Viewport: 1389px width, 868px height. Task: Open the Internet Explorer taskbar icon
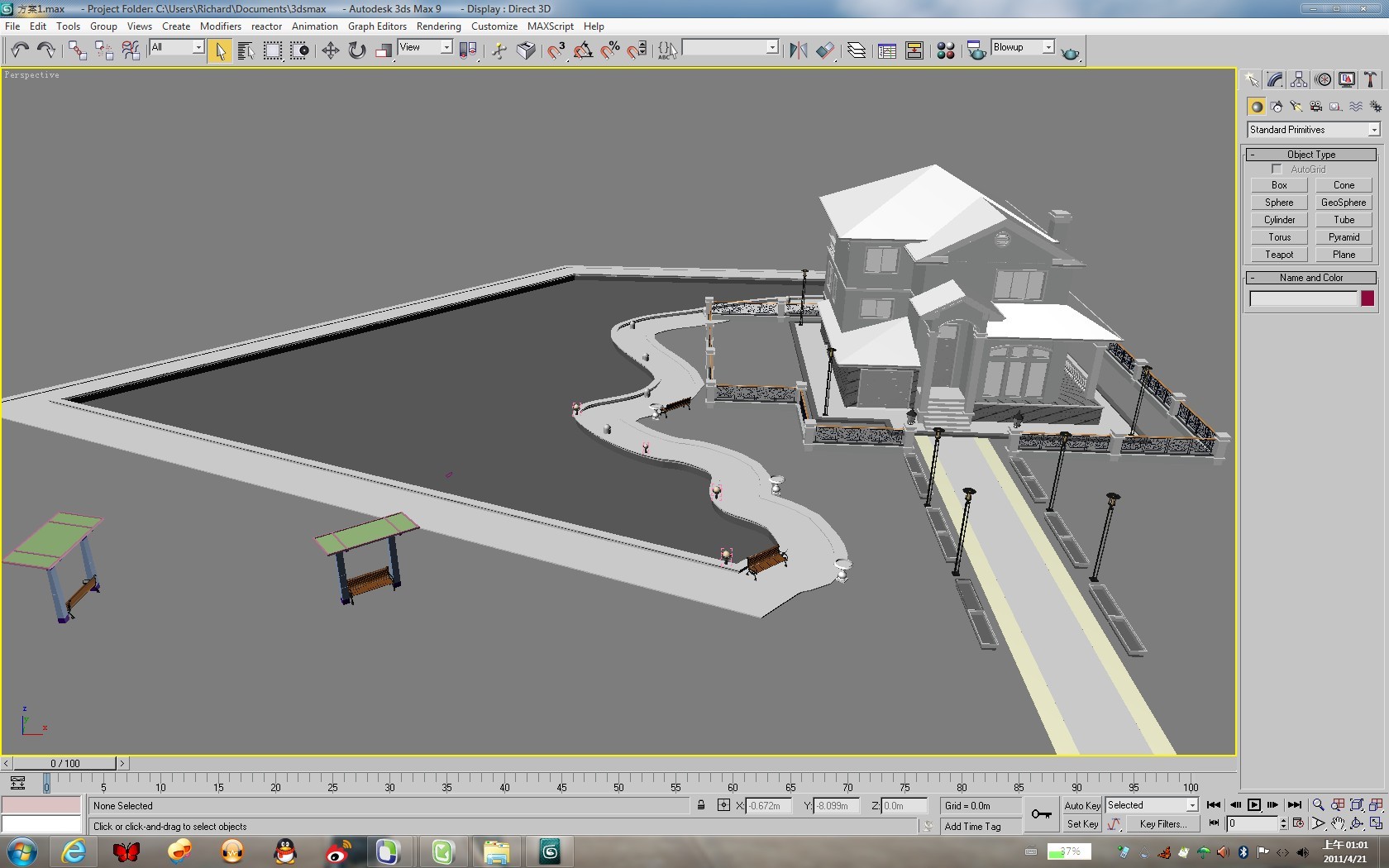74,851
